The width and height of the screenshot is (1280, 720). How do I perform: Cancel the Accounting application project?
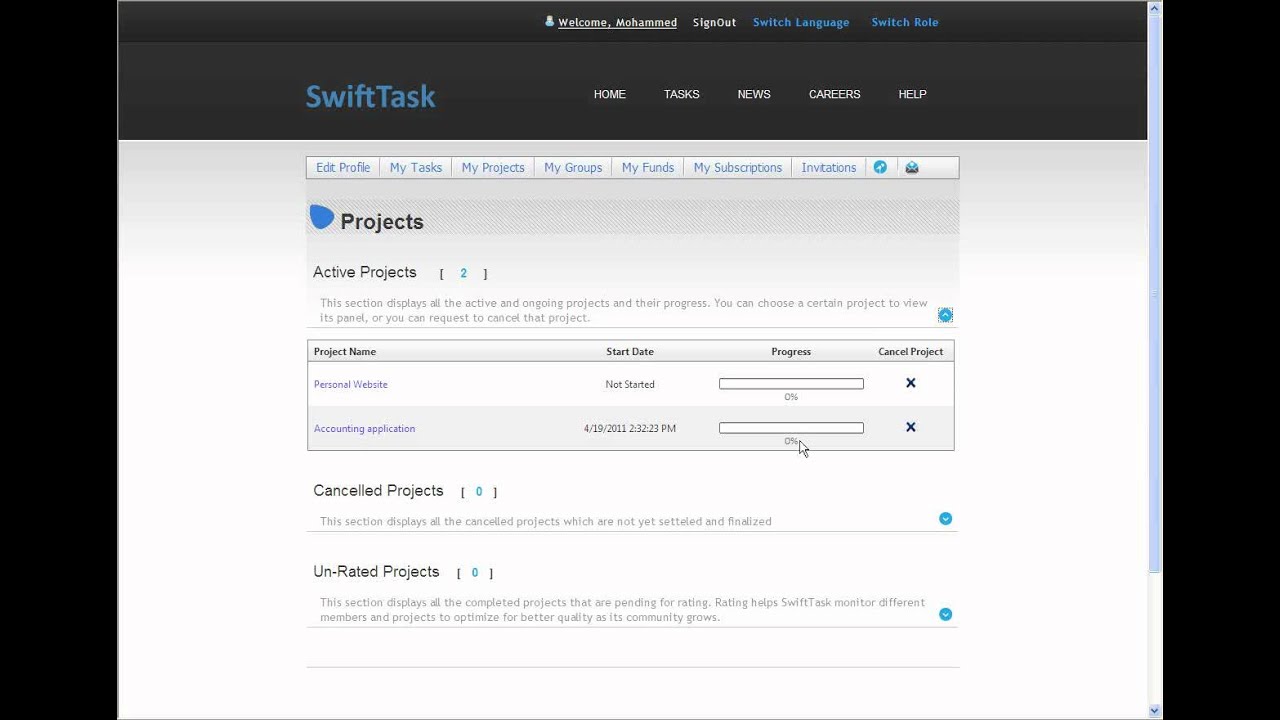tap(910, 427)
